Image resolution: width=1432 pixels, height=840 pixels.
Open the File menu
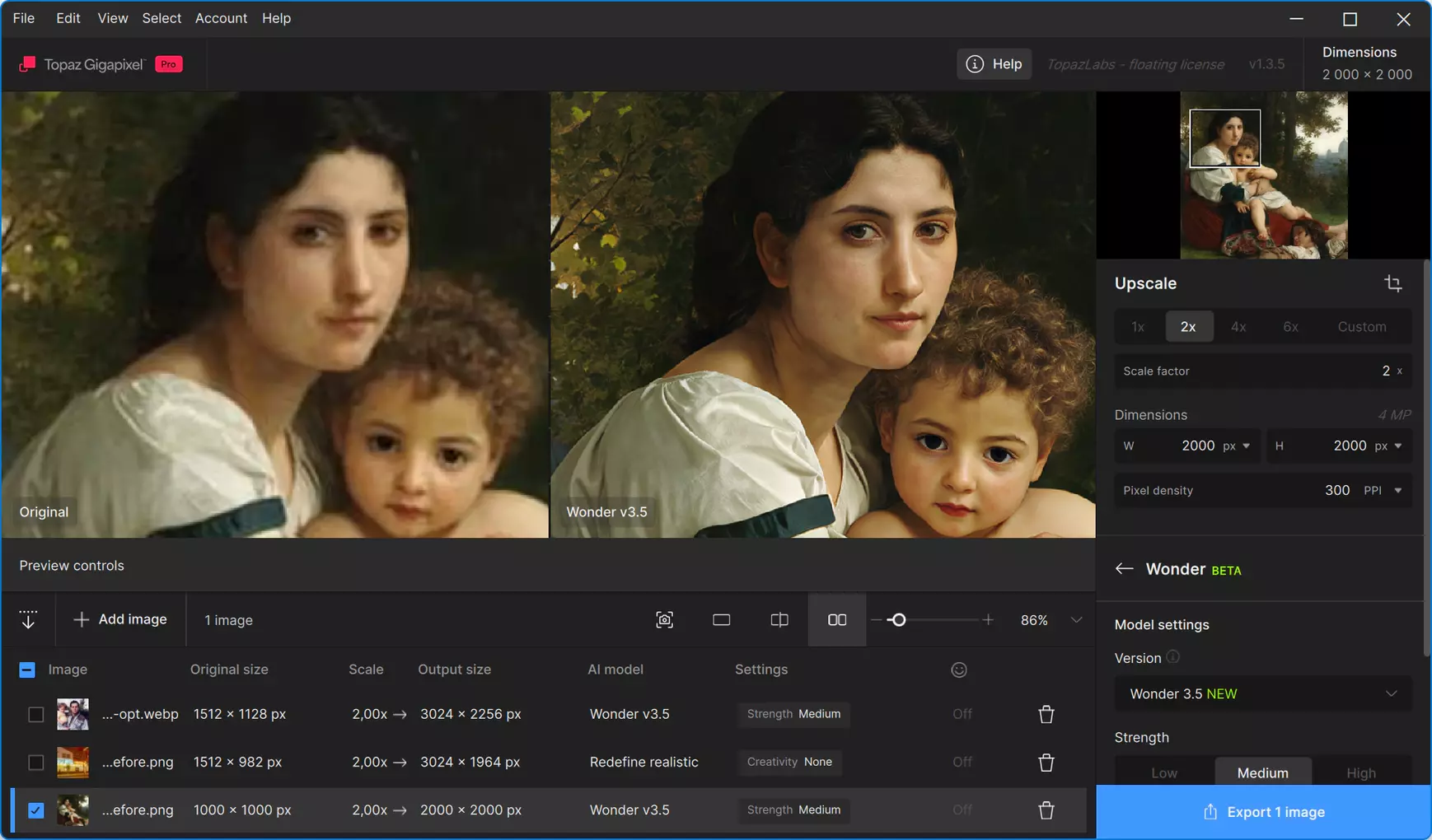24,18
